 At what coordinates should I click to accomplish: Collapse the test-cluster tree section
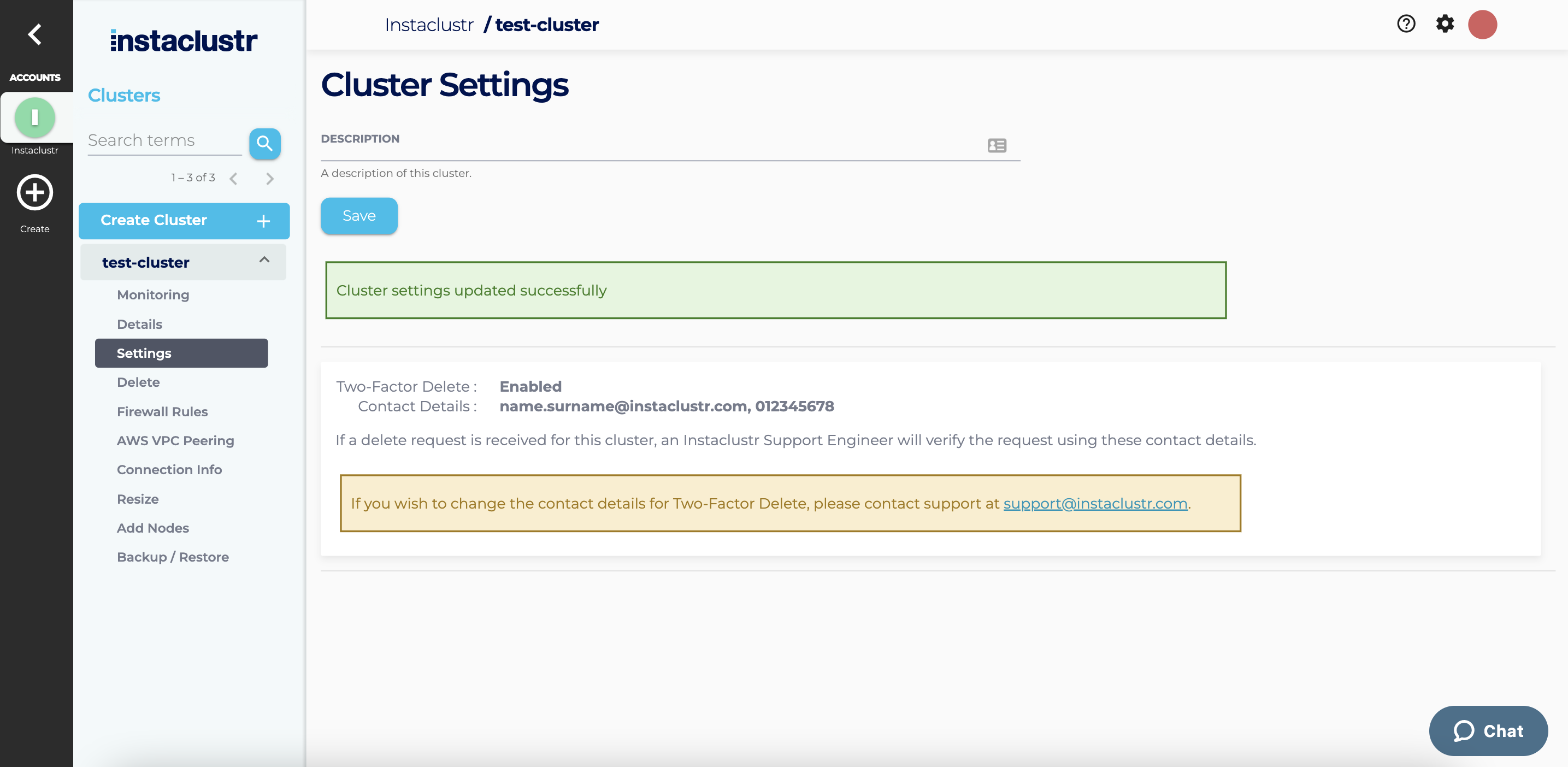click(264, 261)
